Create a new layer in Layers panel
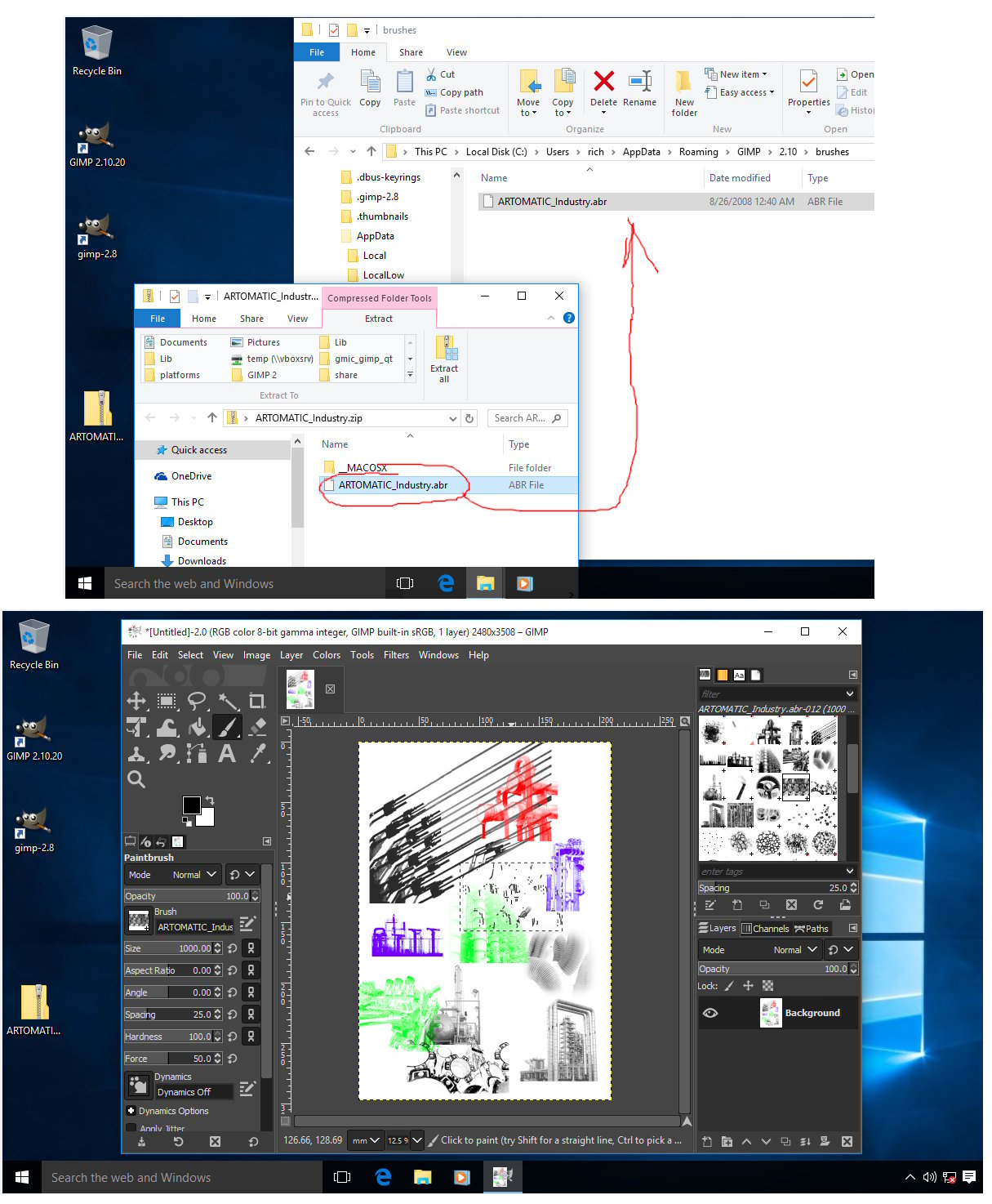 click(707, 1142)
